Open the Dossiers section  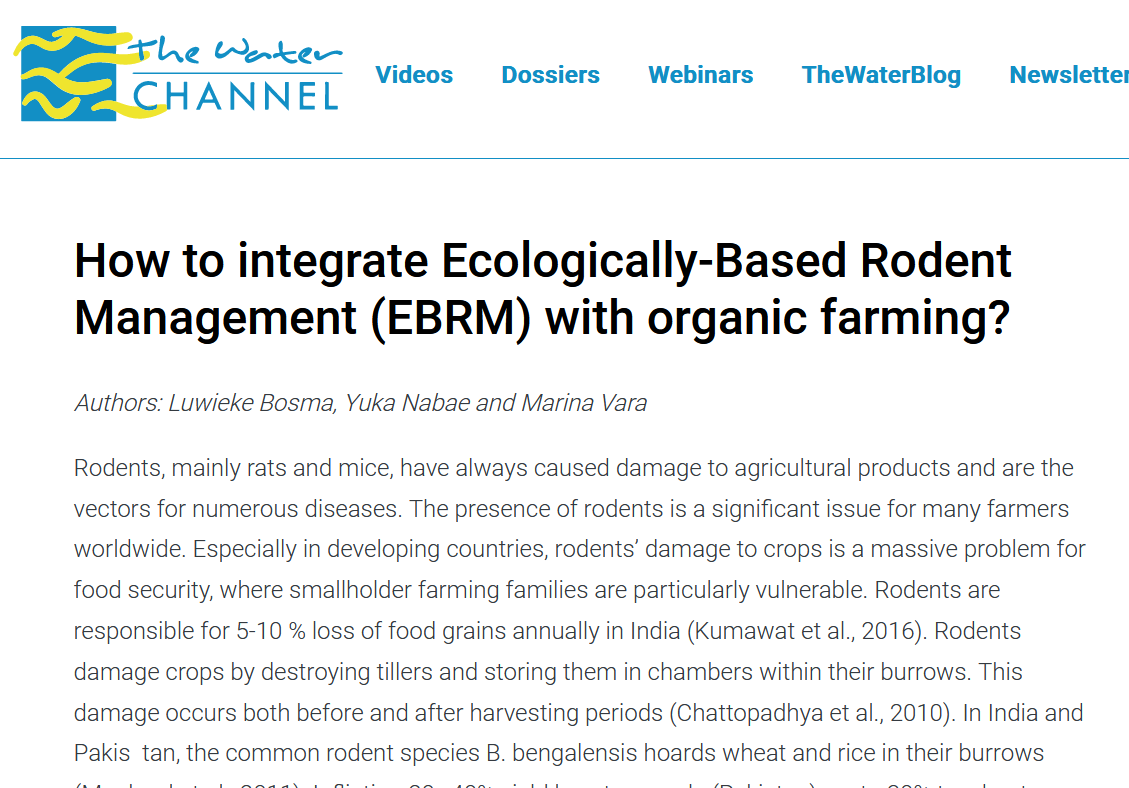pyautogui.click(x=550, y=74)
